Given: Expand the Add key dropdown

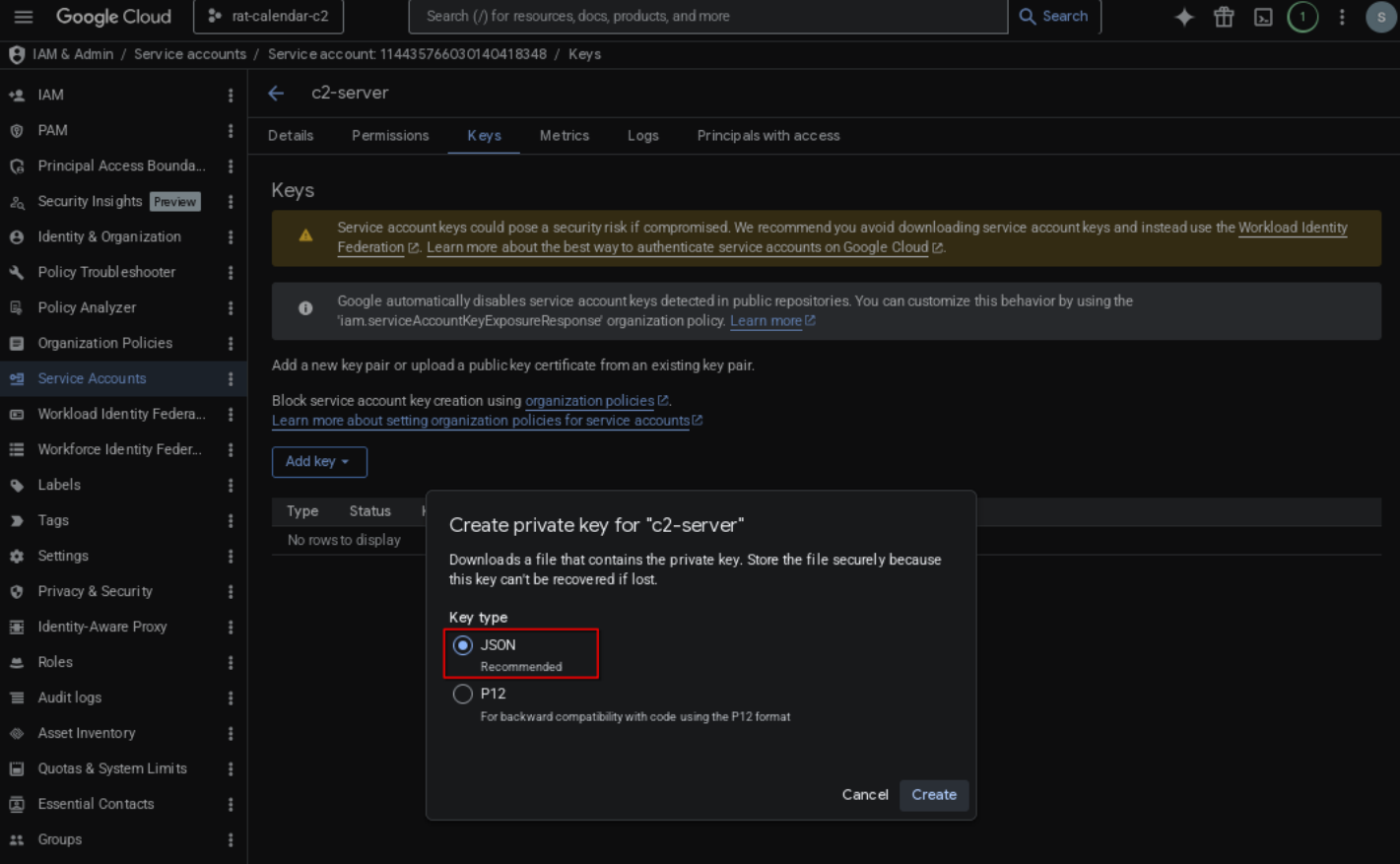Looking at the screenshot, I should 319,462.
